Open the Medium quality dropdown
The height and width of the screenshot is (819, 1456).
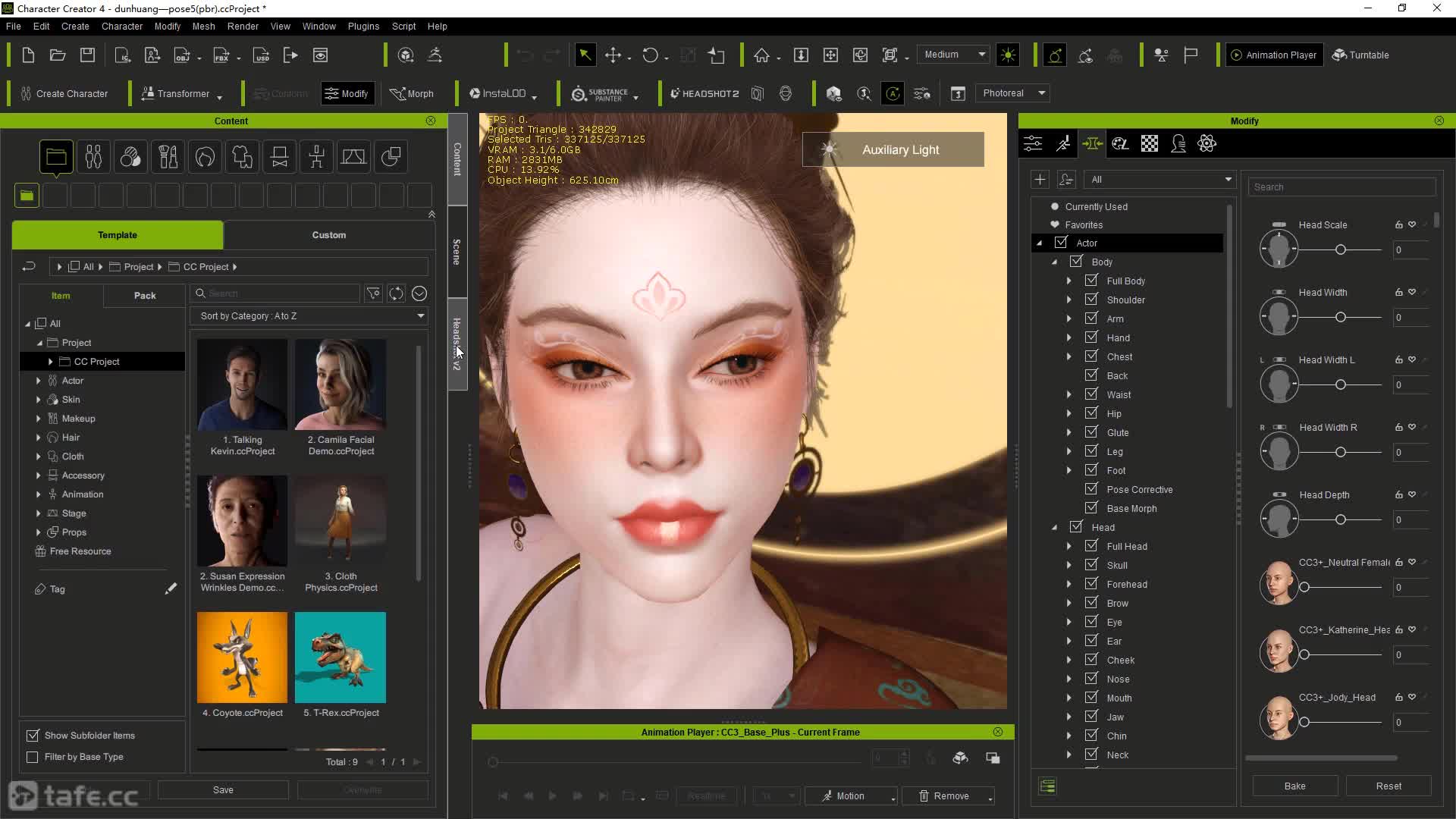coord(953,55)
